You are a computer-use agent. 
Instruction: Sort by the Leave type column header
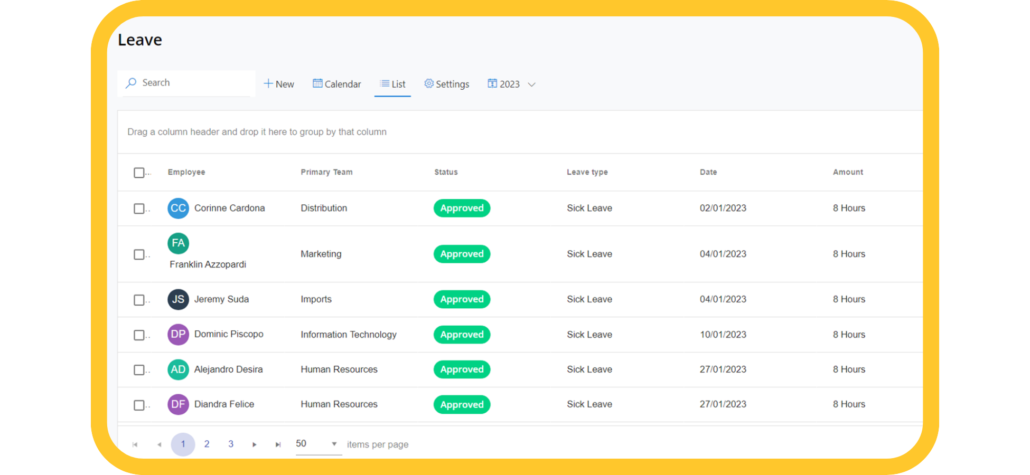point(587,172)
